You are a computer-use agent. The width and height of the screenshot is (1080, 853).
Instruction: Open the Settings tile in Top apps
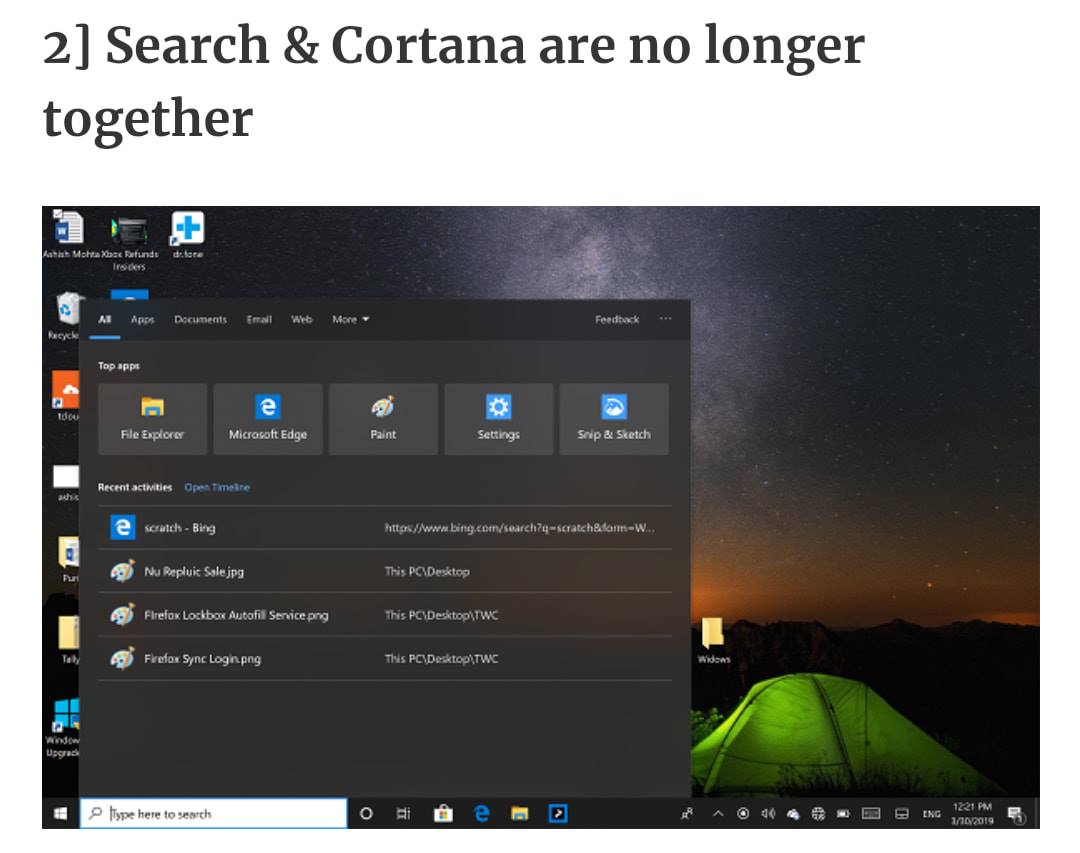tap(499, 419)
